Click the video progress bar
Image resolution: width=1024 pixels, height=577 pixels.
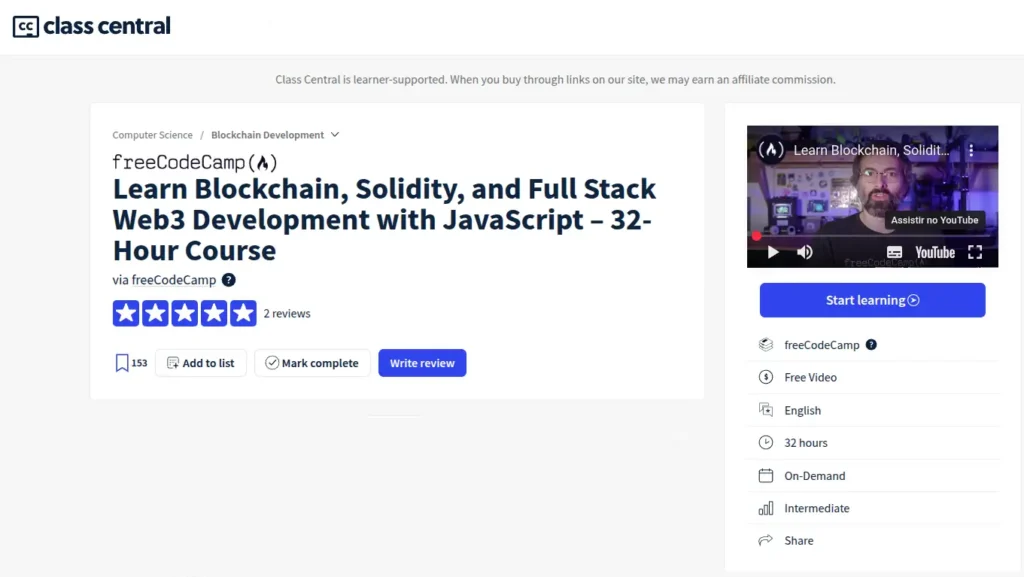click(870, 235)
